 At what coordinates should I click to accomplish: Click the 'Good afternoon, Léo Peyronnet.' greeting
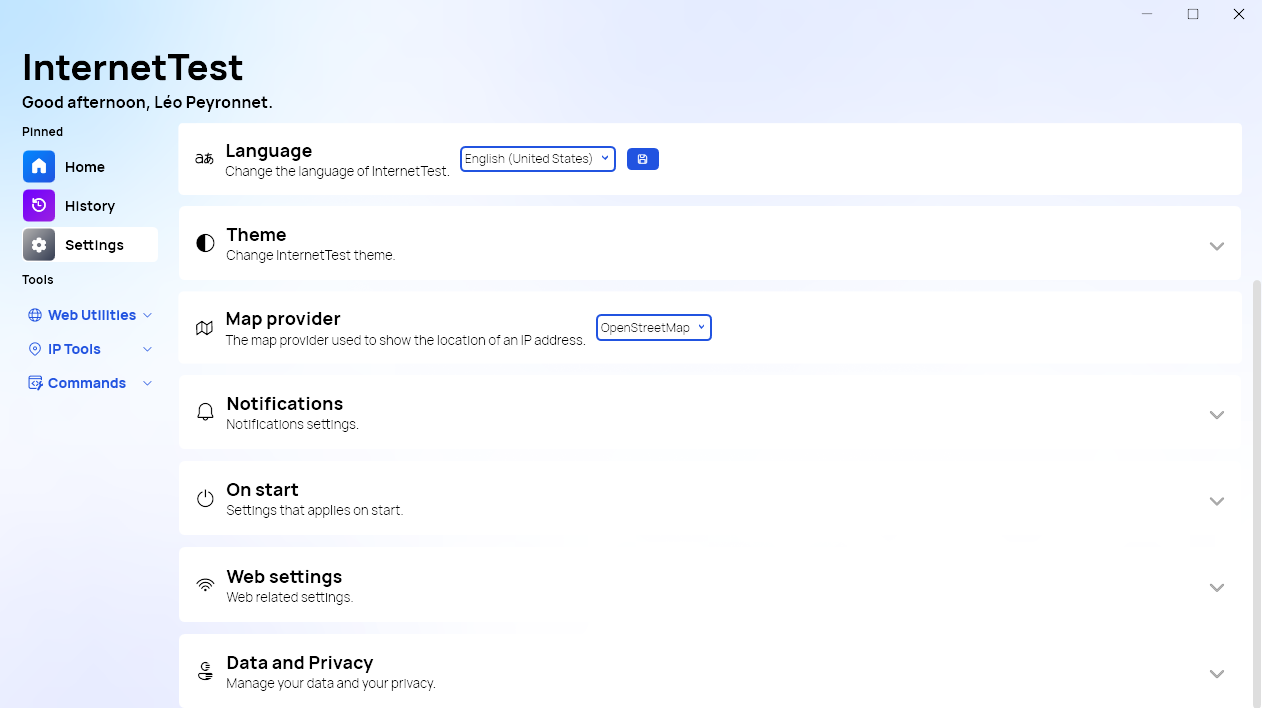[x=148, y=102]
